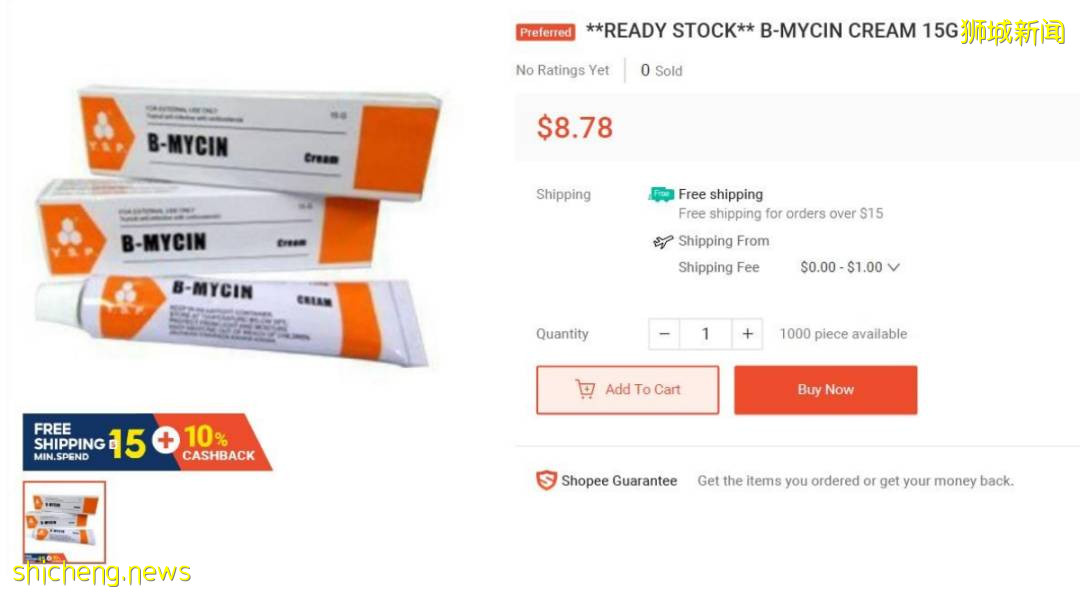Click the Preferred seller badge

click(x=545, y=32)
